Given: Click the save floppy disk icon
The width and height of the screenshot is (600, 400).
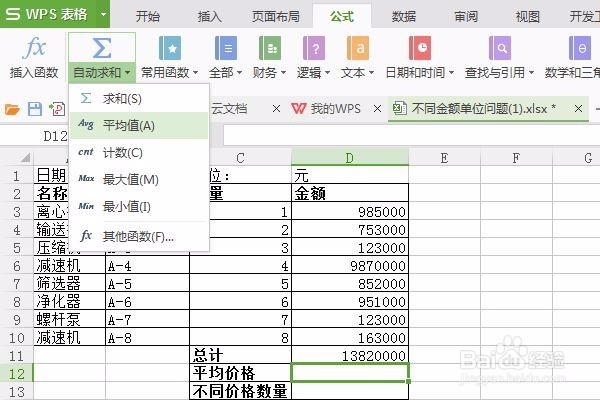Looking at the screenshot, I should [34, 109].
